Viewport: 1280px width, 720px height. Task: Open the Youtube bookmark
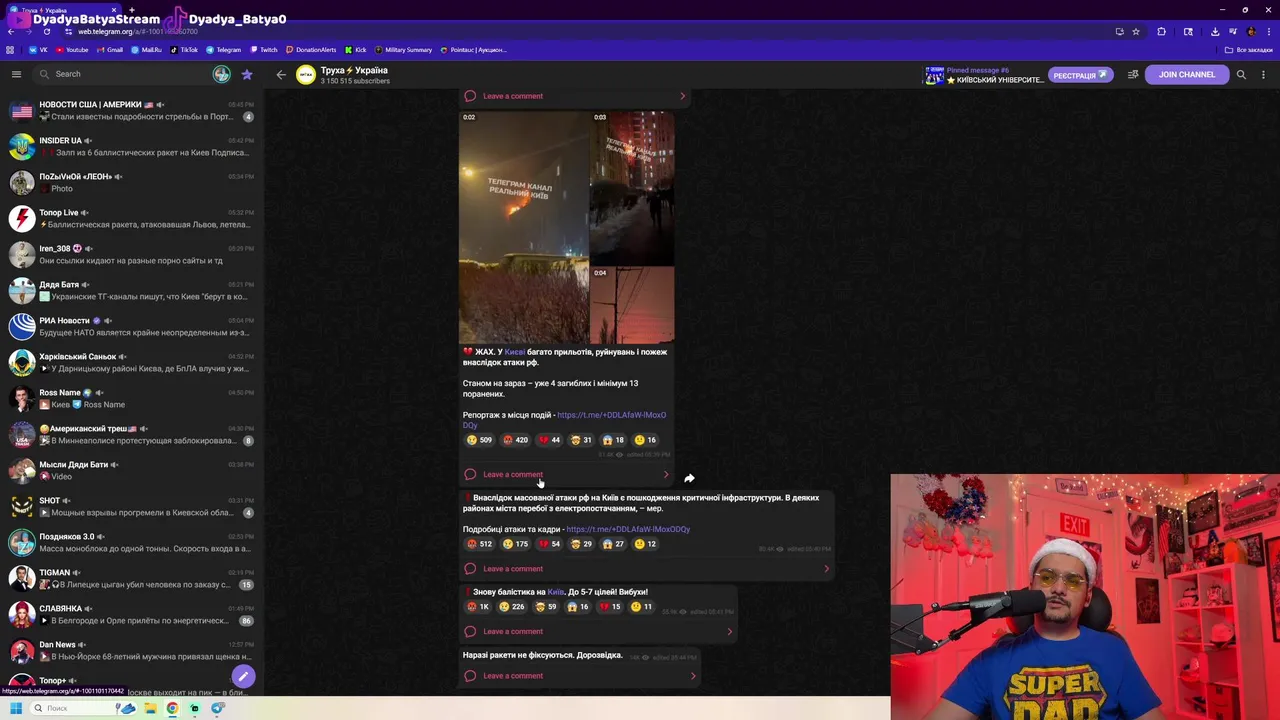pyautogui.click(x=72, y=49)
